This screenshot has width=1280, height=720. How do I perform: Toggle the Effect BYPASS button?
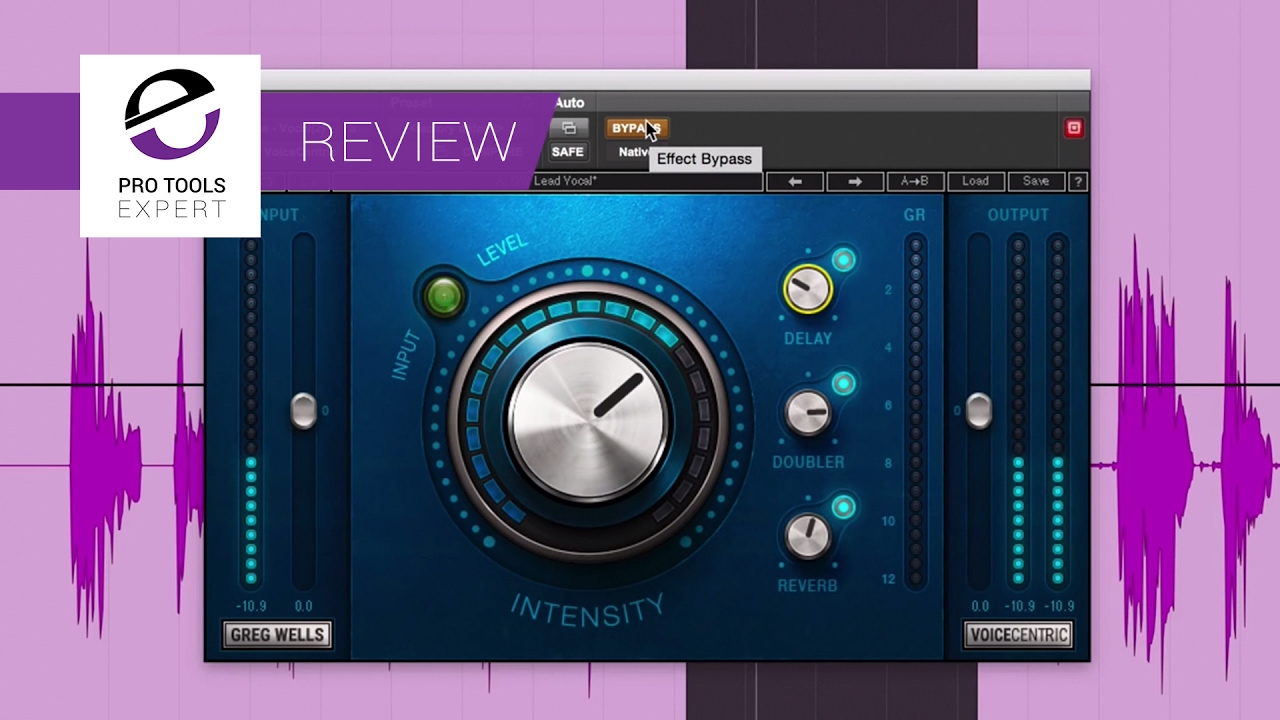[637, 128]
